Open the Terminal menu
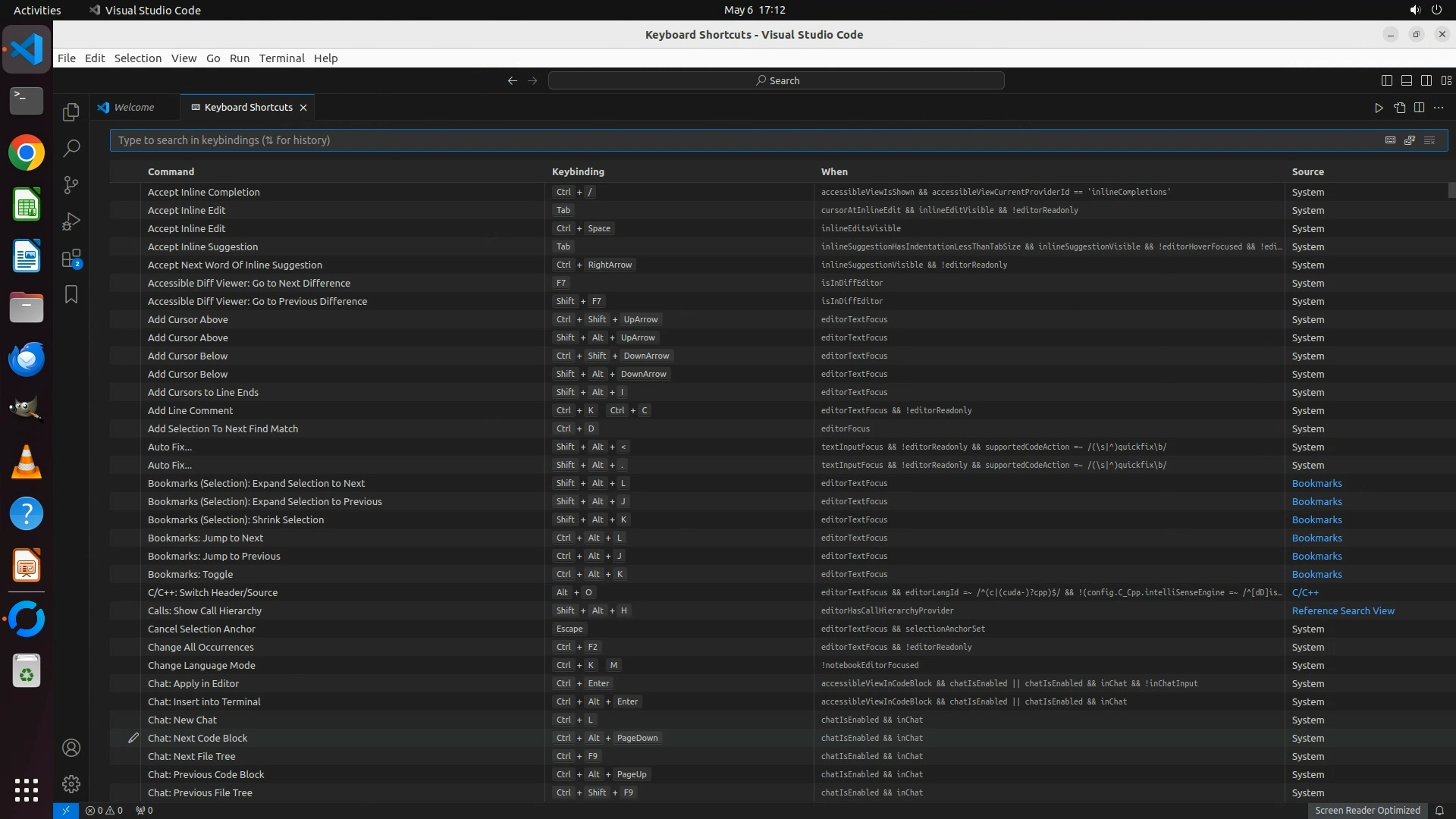The width and height of the screenshot is (1456, 819). click(x=281, y=58)
